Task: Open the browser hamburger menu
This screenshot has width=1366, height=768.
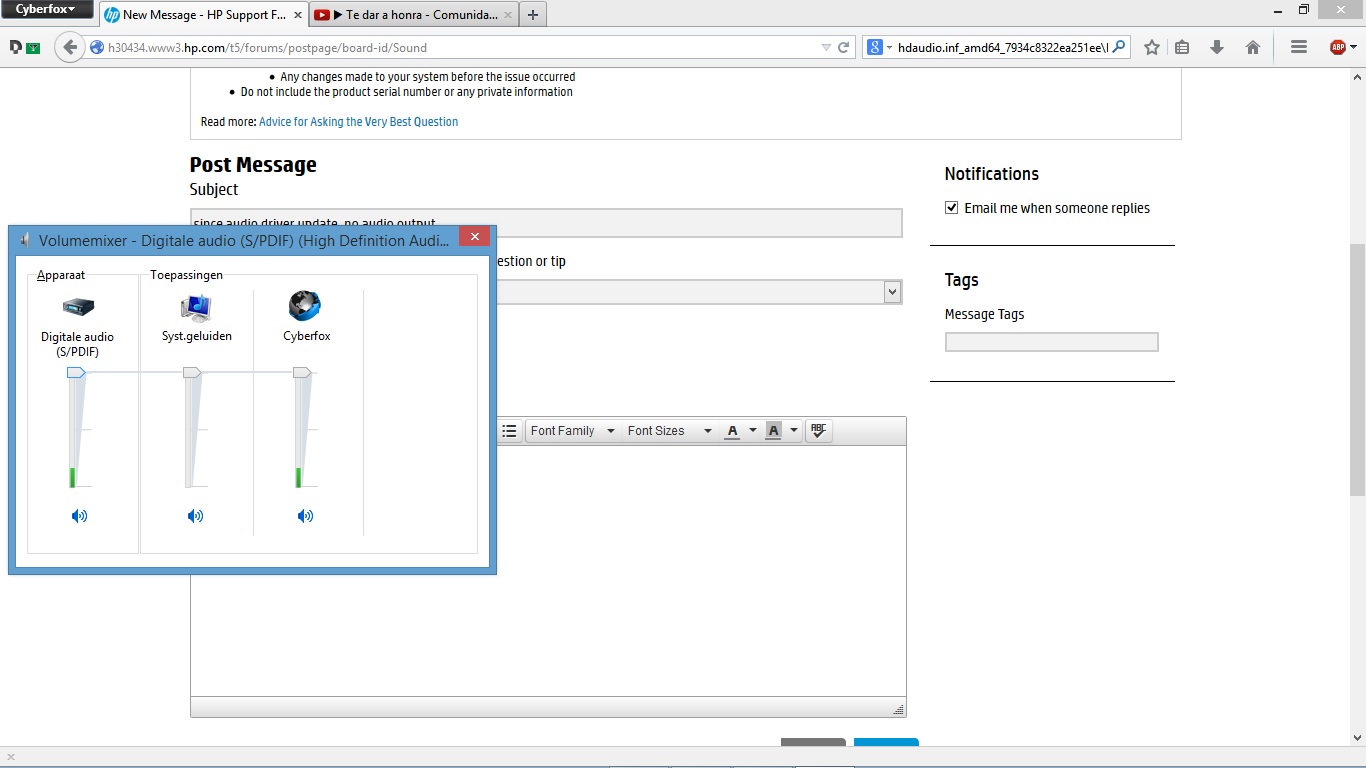Action: click(x=1299, y=47)
